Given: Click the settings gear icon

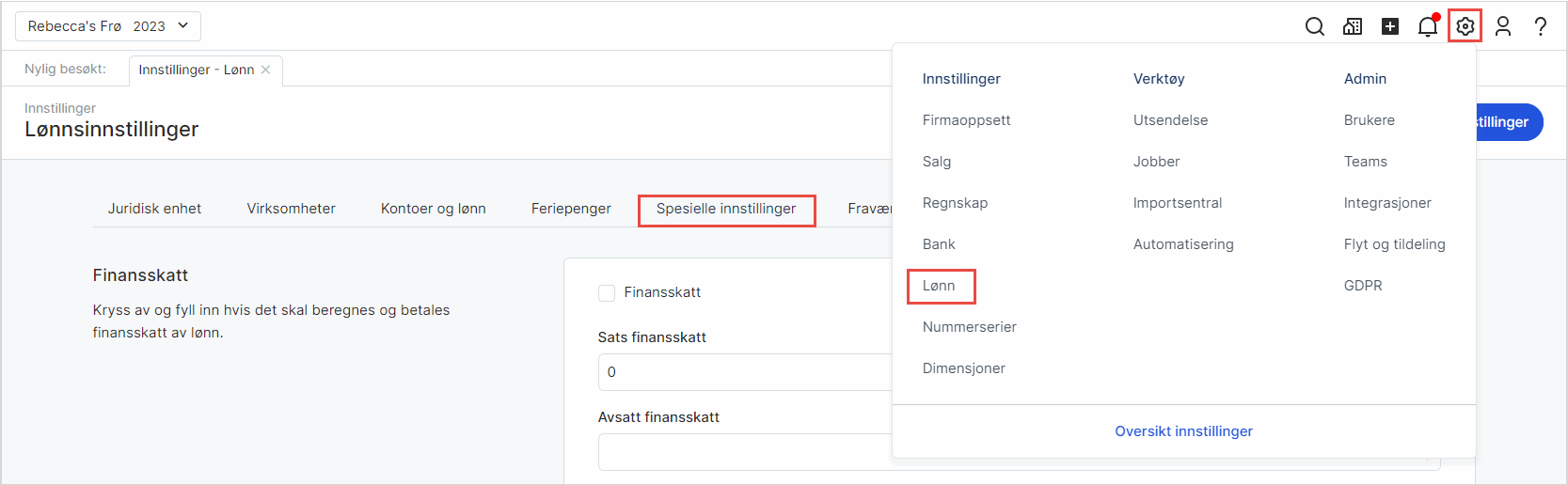Looking at the screenshot, I should coord(1465,26).
